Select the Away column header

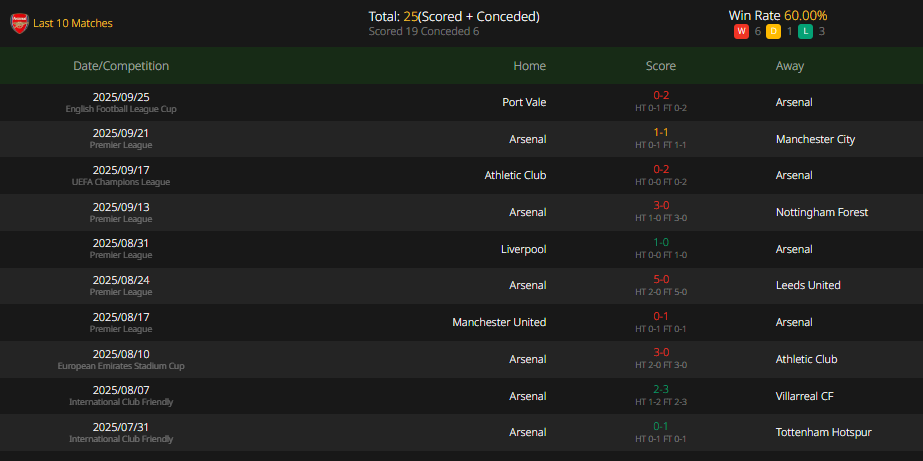789,66
